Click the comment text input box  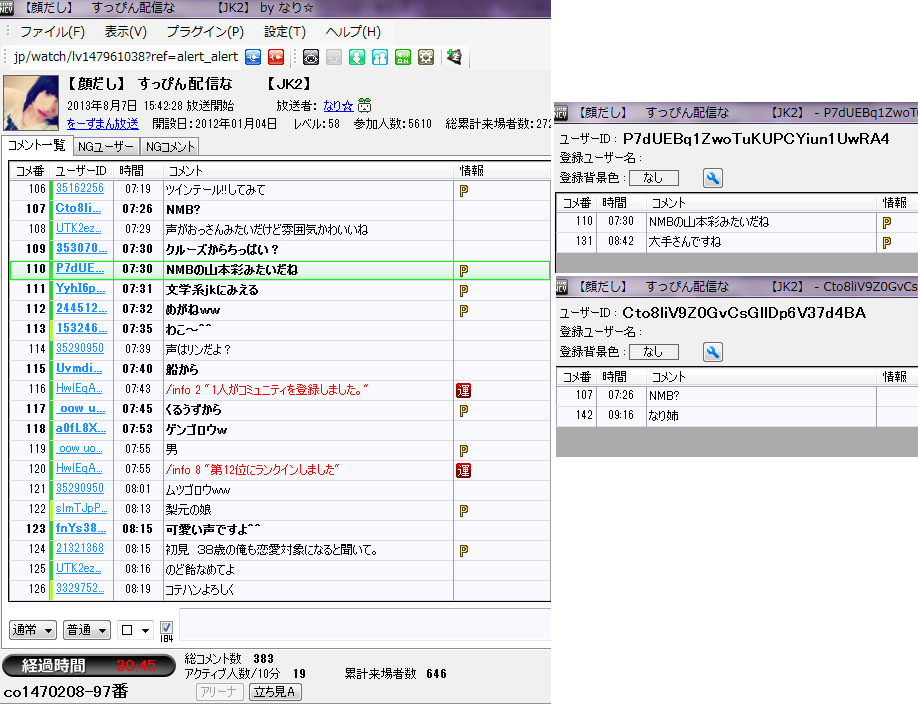point(365,626)
